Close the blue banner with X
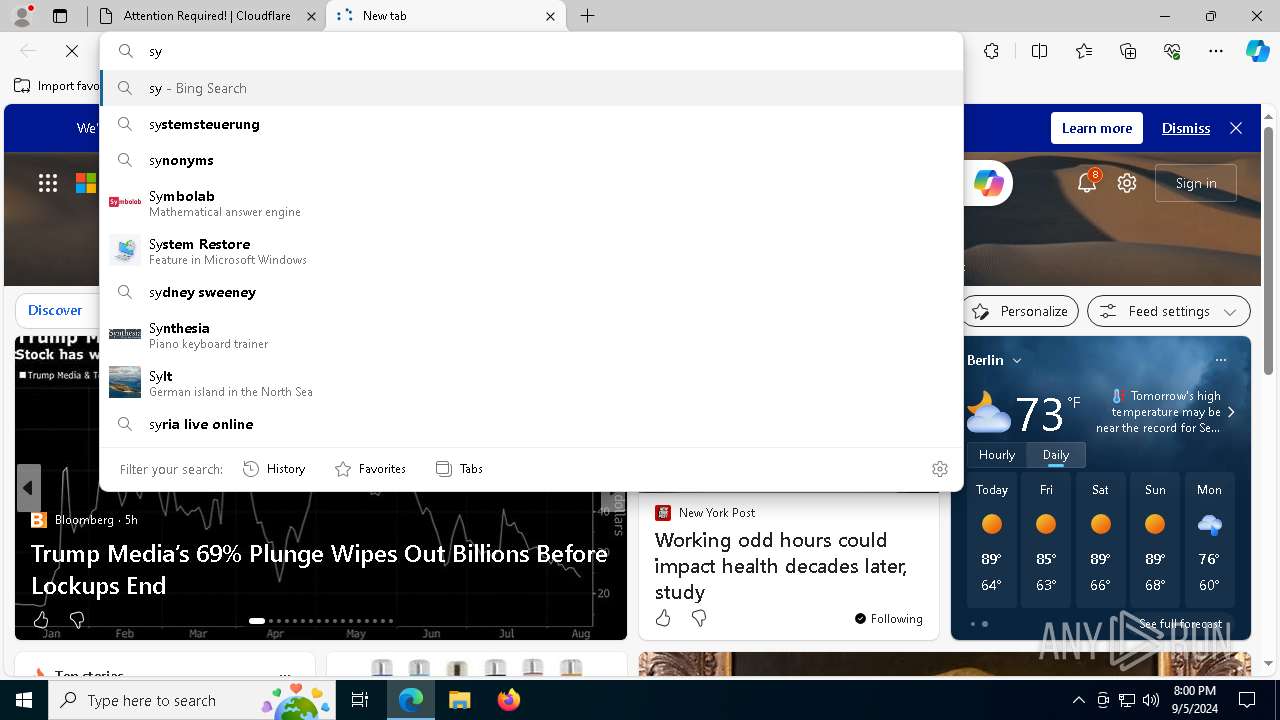The image size is (1280, 720). (x=1236, y=128)
